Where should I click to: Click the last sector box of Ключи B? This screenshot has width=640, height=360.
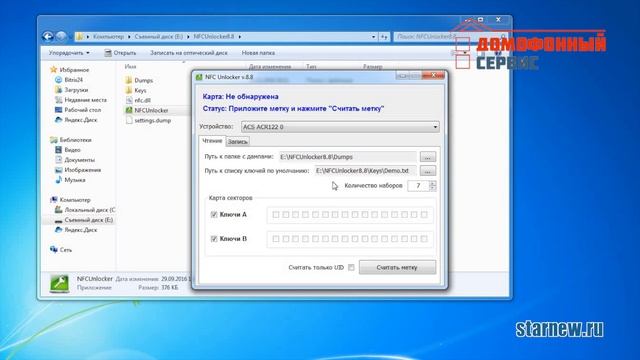point(424,239)
